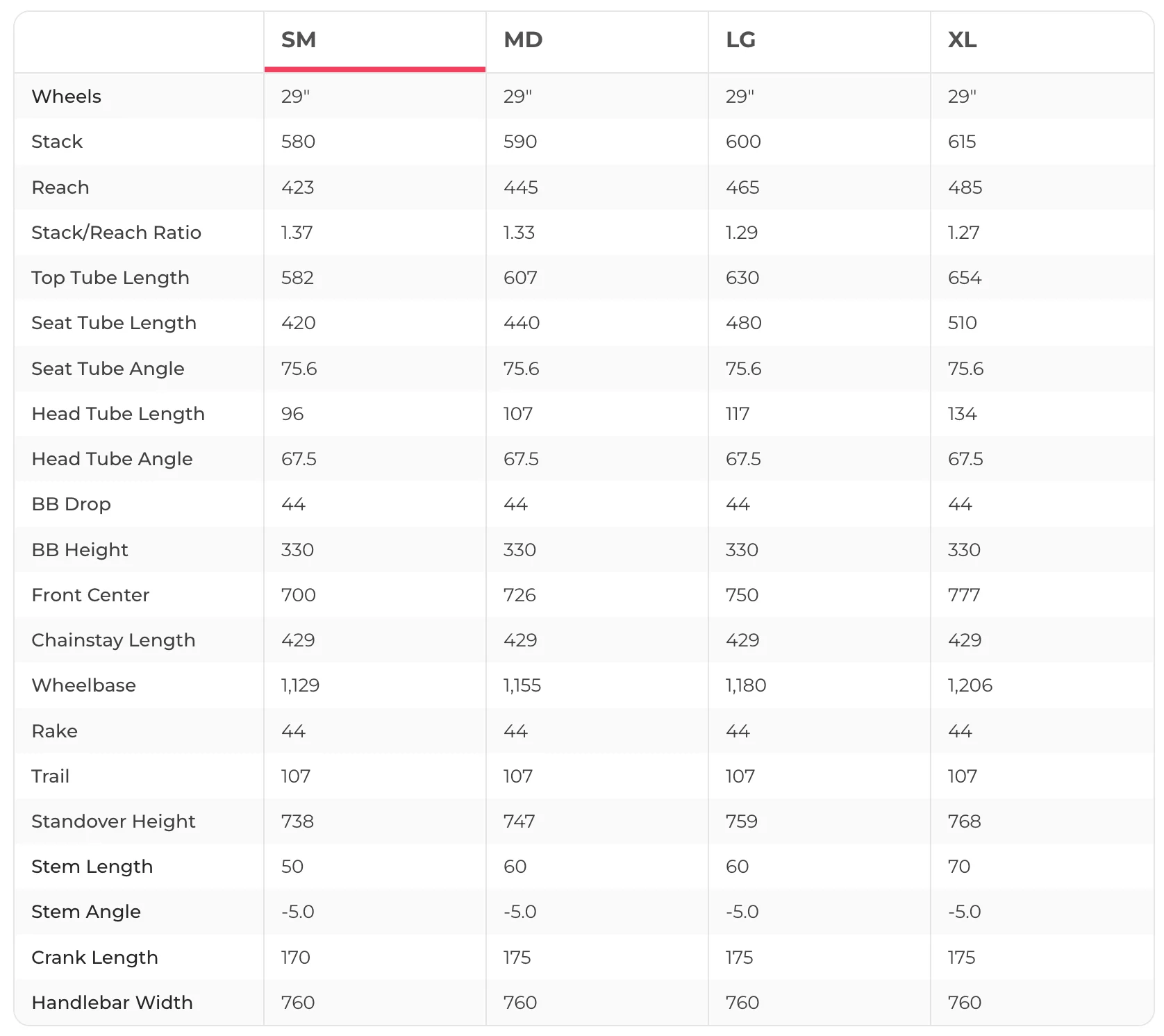Select the Handlebar Width row label
Viewport: 1164px width, 1036px height.
tap(112, 1003)
